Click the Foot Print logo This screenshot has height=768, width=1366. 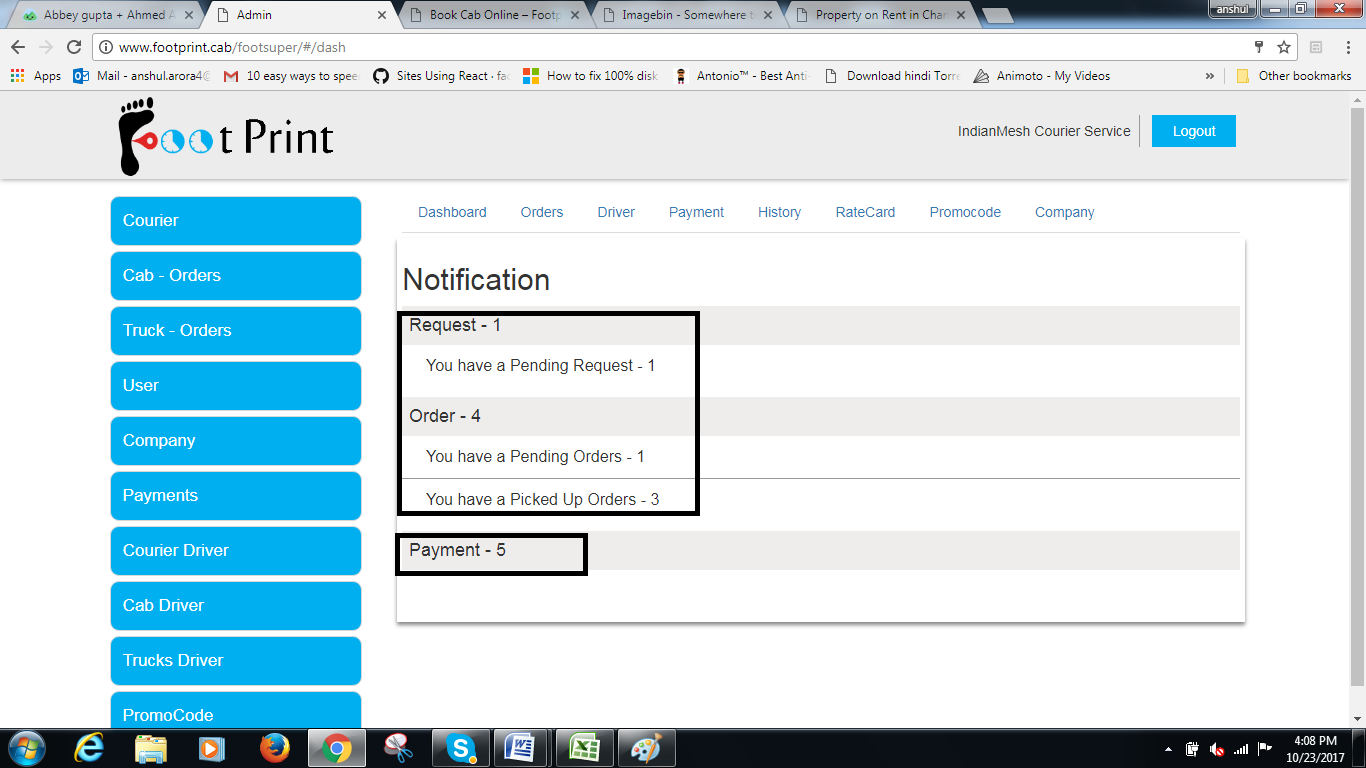point(226,136)
